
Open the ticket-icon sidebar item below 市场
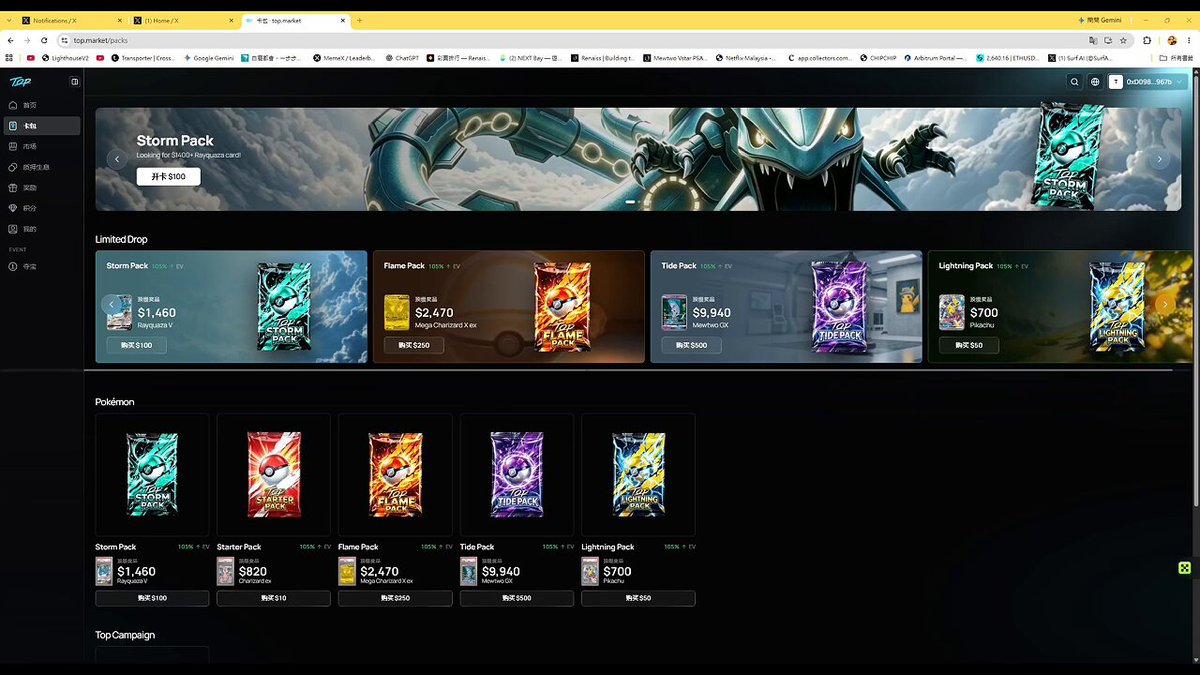pyautogui.click(x=42, y=167)
